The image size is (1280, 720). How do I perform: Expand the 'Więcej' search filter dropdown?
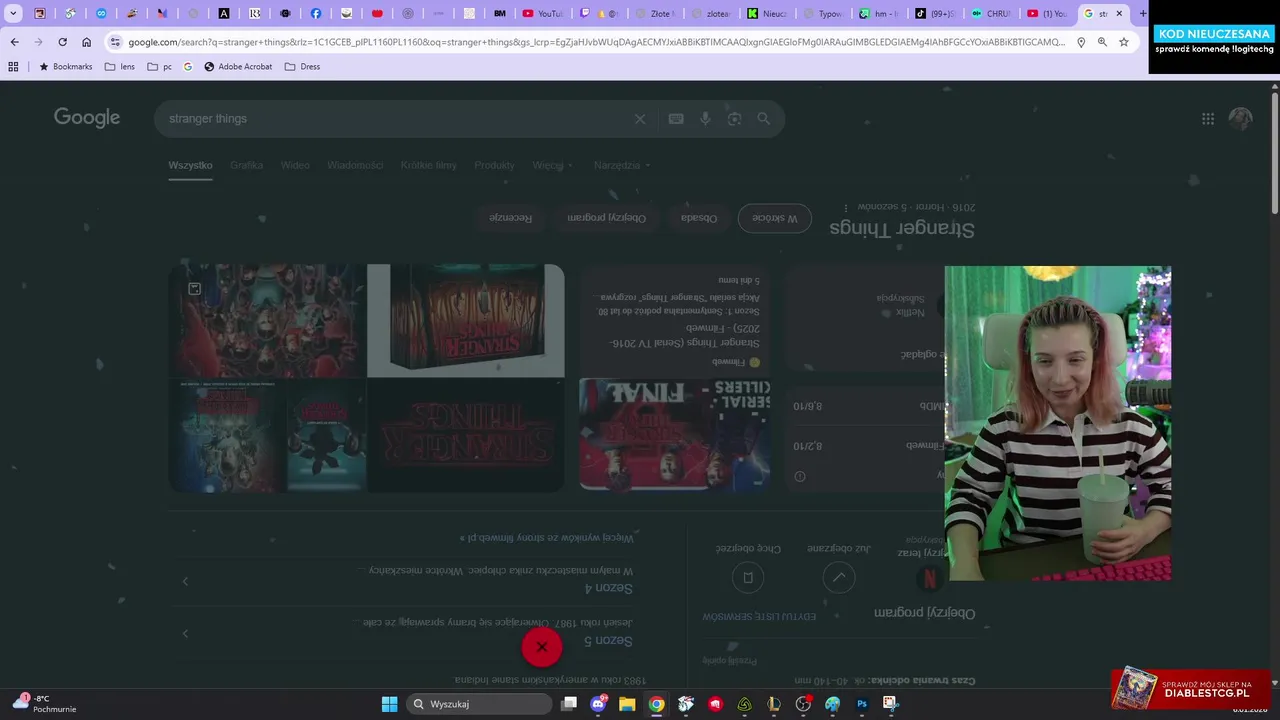click(x=553, y=165)
